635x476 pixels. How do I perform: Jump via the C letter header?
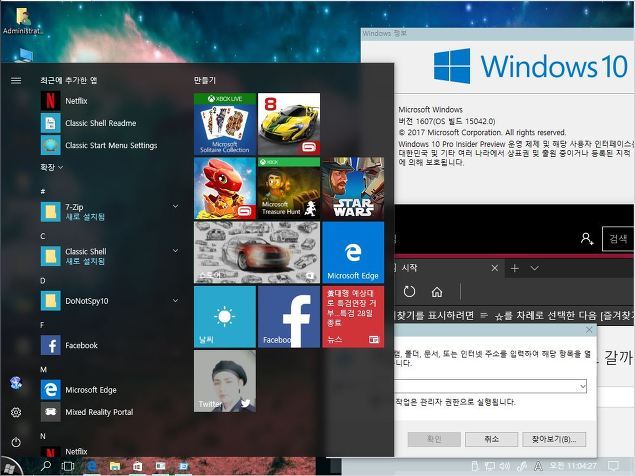point(43,236)
